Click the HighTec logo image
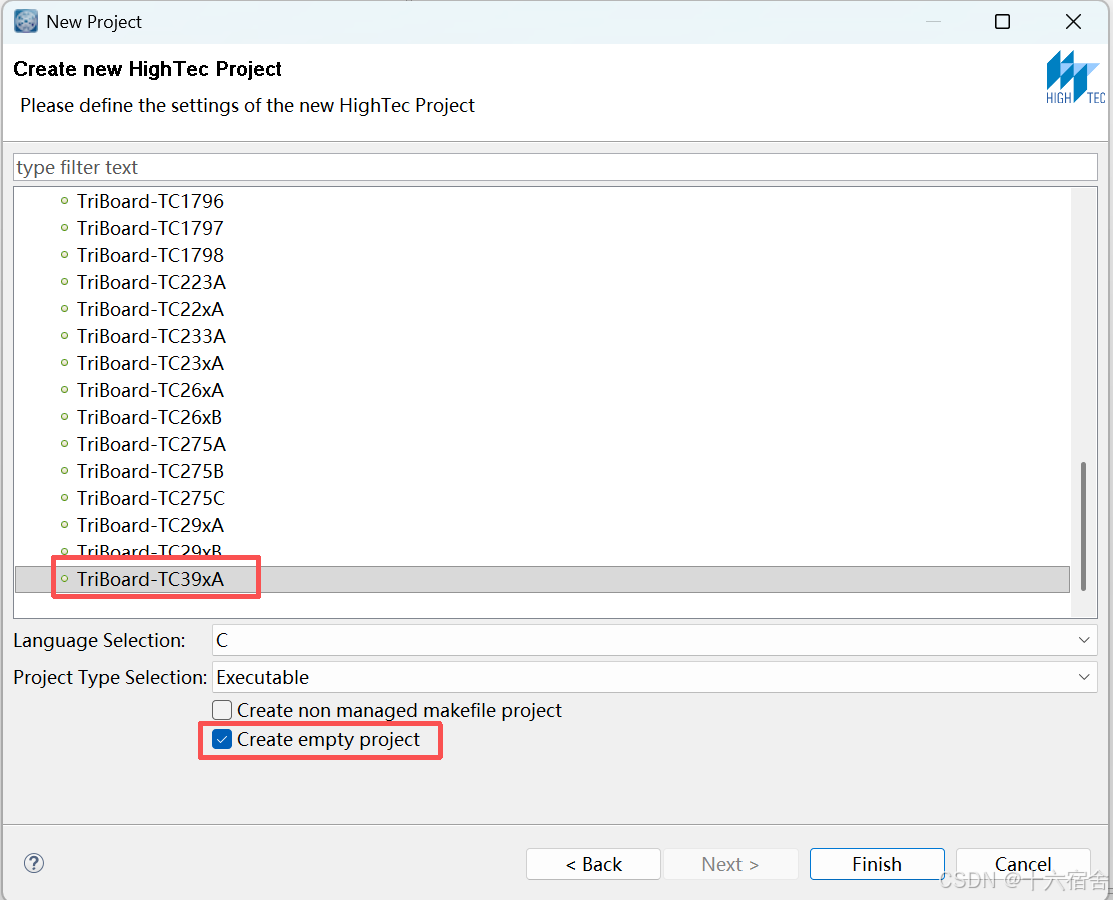The image size is (1113, 900). point(1075,77)
